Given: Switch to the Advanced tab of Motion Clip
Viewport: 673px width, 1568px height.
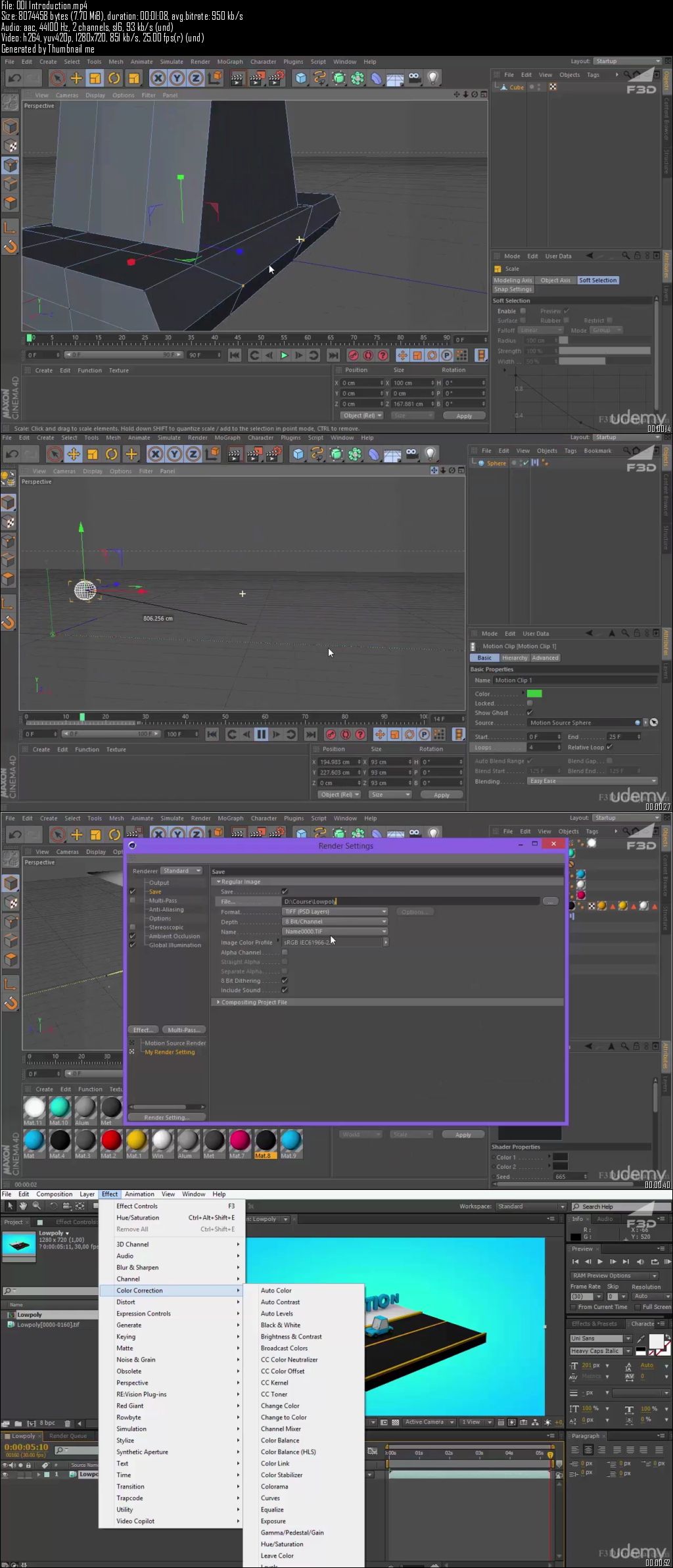Looking at the screenshot, I should pyautogui.click(x=545, y=657).
